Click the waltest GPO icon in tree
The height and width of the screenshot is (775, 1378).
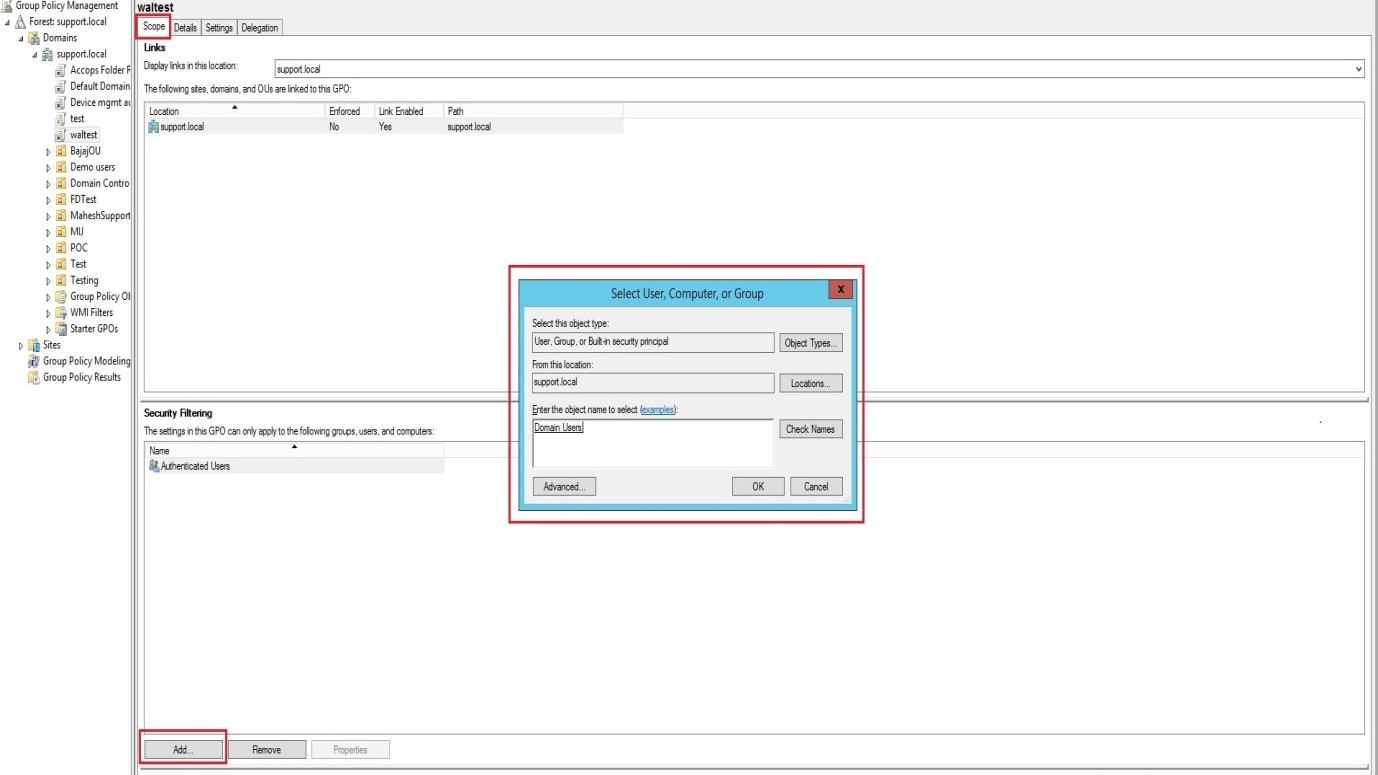61,135
